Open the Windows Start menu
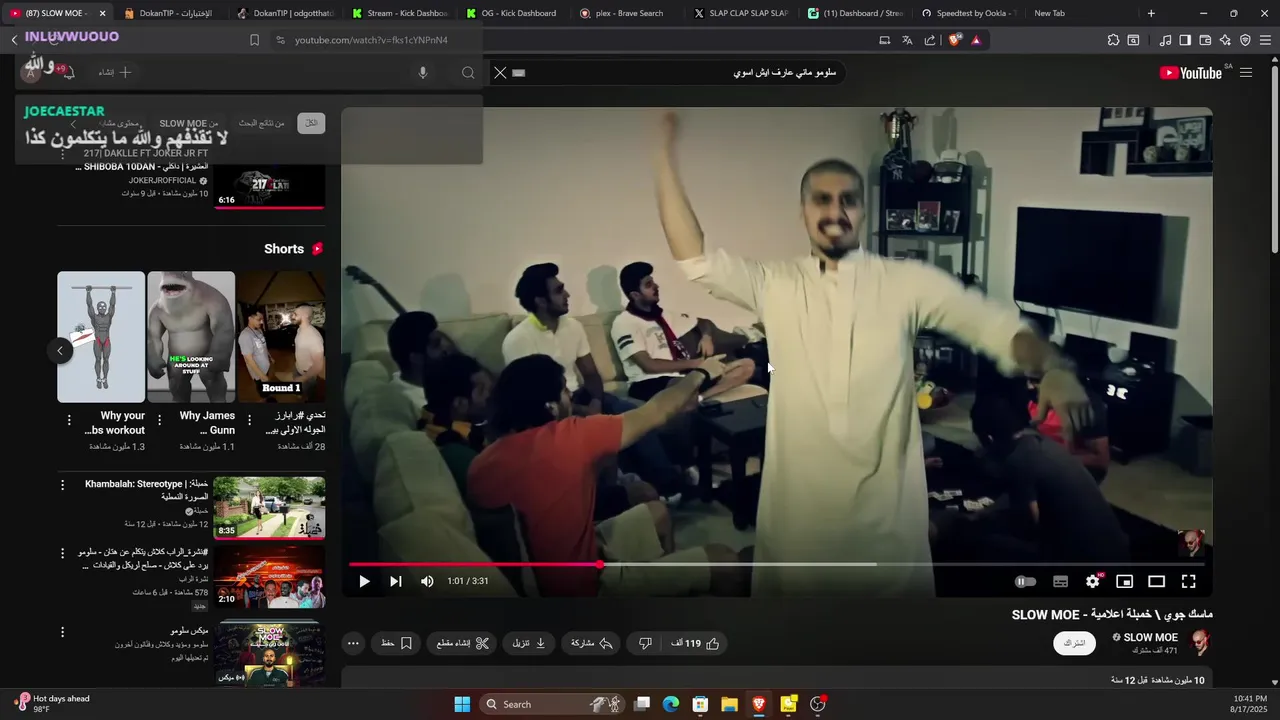 pyautogui.click(x=462, y=704)
